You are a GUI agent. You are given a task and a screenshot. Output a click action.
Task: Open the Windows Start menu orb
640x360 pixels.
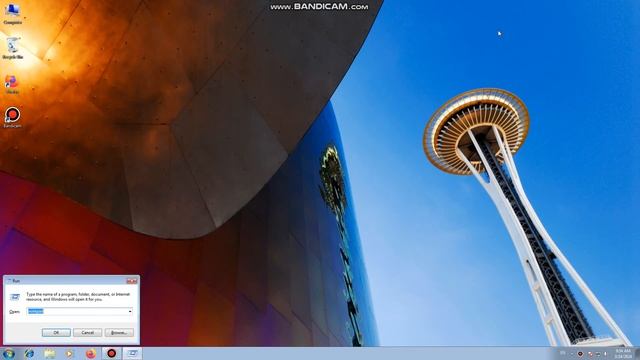click(8, 353)
